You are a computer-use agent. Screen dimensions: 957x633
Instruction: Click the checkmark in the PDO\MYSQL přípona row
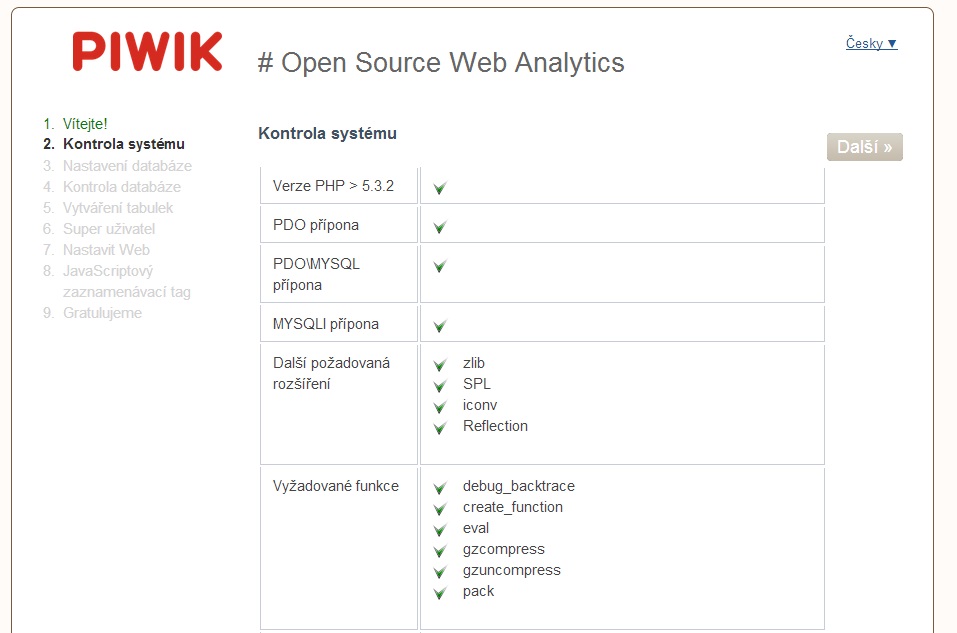(439, 266)
